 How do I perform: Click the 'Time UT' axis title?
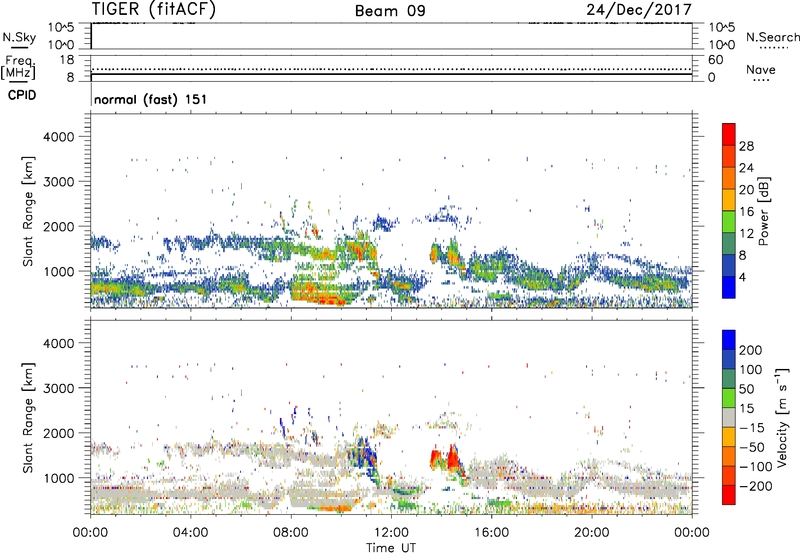[x=391, y=548]
